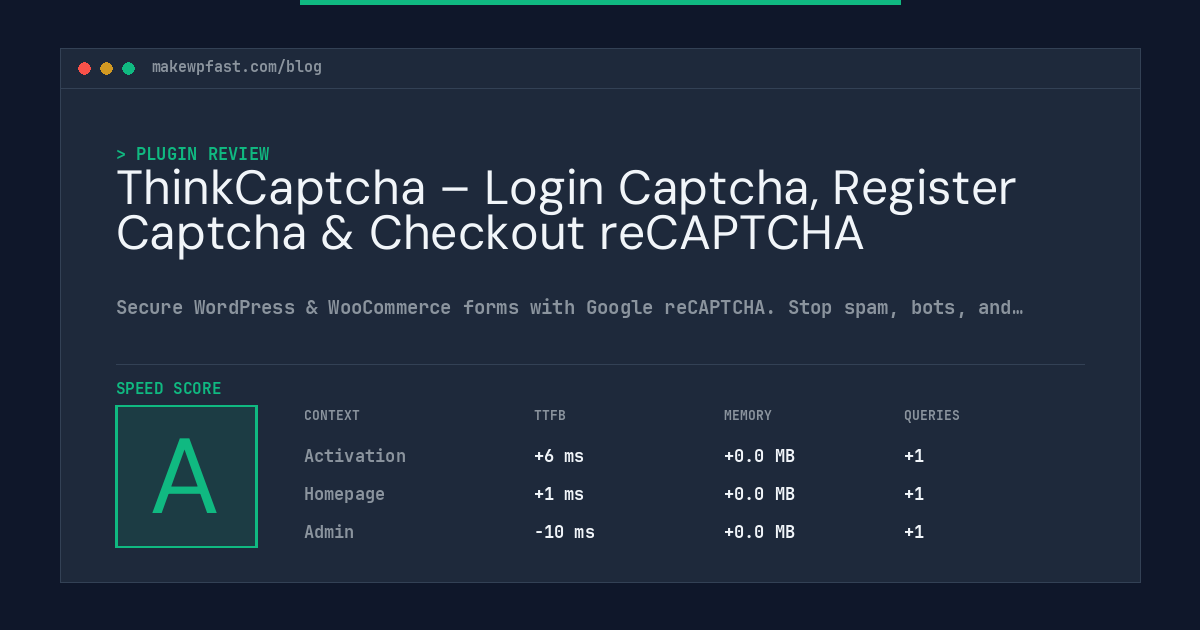The height and width of the screenshot is (630, 1200).
Task: Click the '+1 ms' TTFB value
Action: 559,494
